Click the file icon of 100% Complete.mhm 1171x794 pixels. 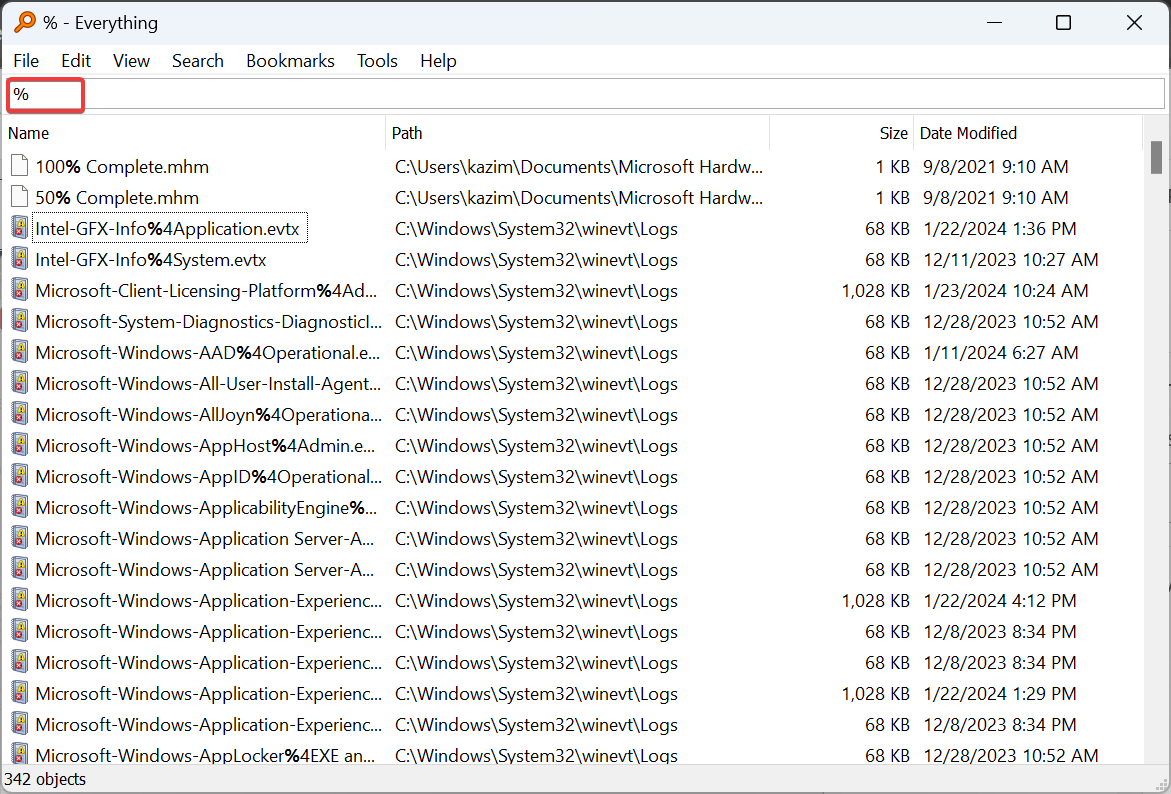[20, 166]
